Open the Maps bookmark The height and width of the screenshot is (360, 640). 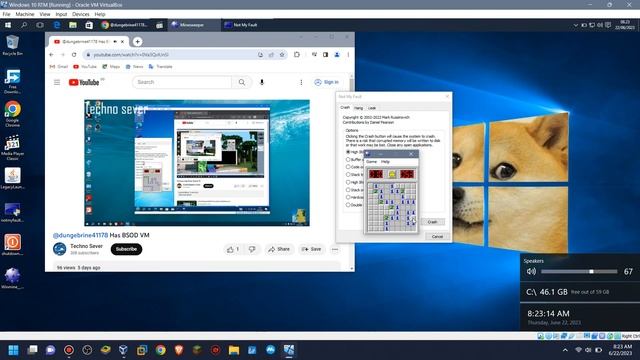111,67
